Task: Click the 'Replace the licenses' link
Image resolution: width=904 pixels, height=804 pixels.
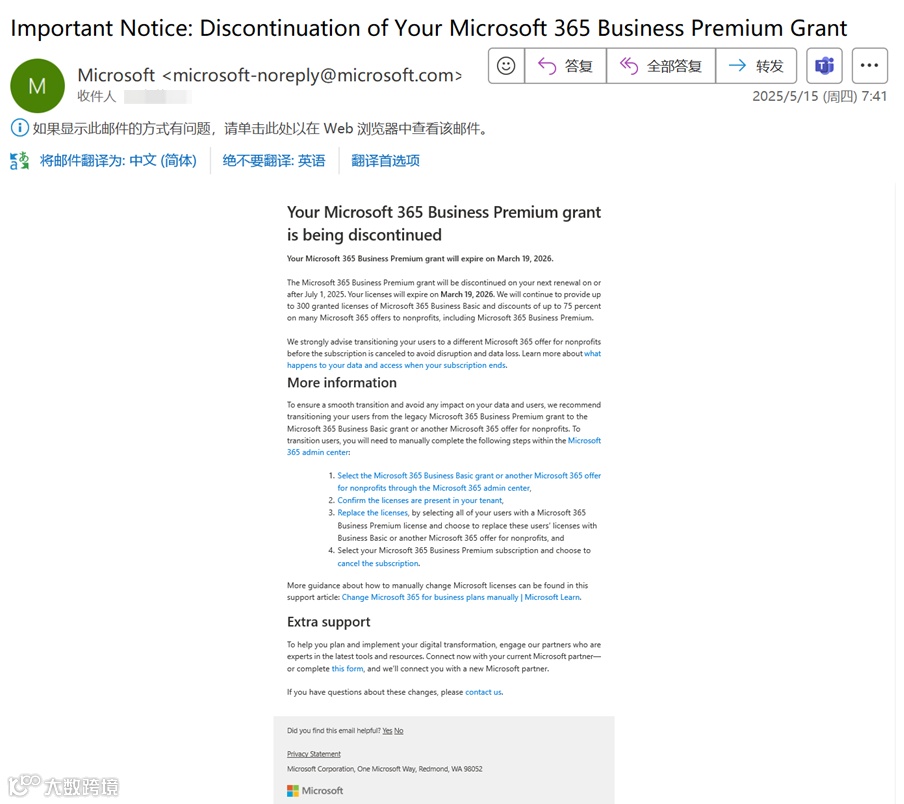Action: coord(372,512)
